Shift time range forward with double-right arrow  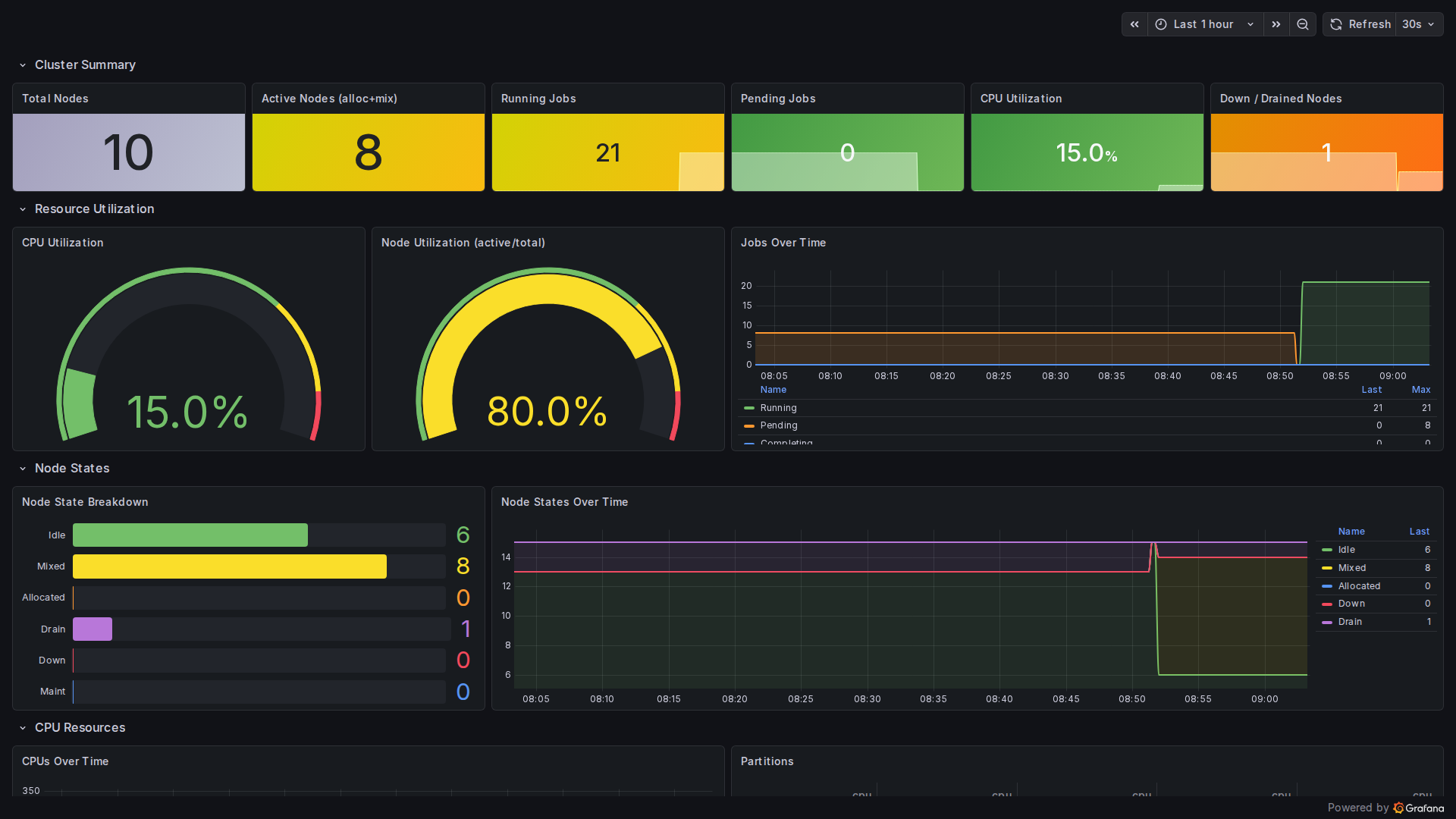click(x=1276, y=24)
